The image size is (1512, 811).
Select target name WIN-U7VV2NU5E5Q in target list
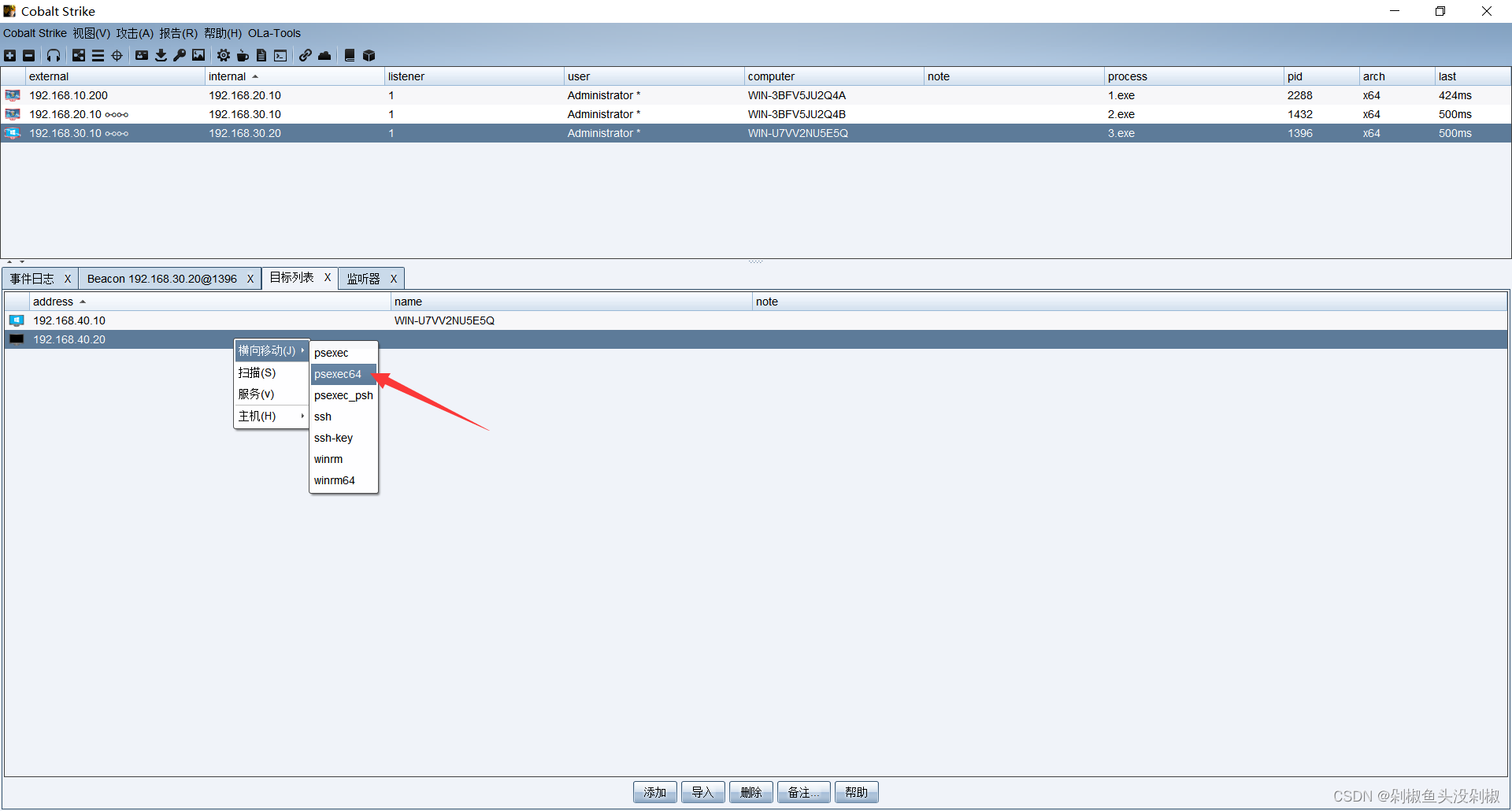pyautogui.click(x=444, y=320)
